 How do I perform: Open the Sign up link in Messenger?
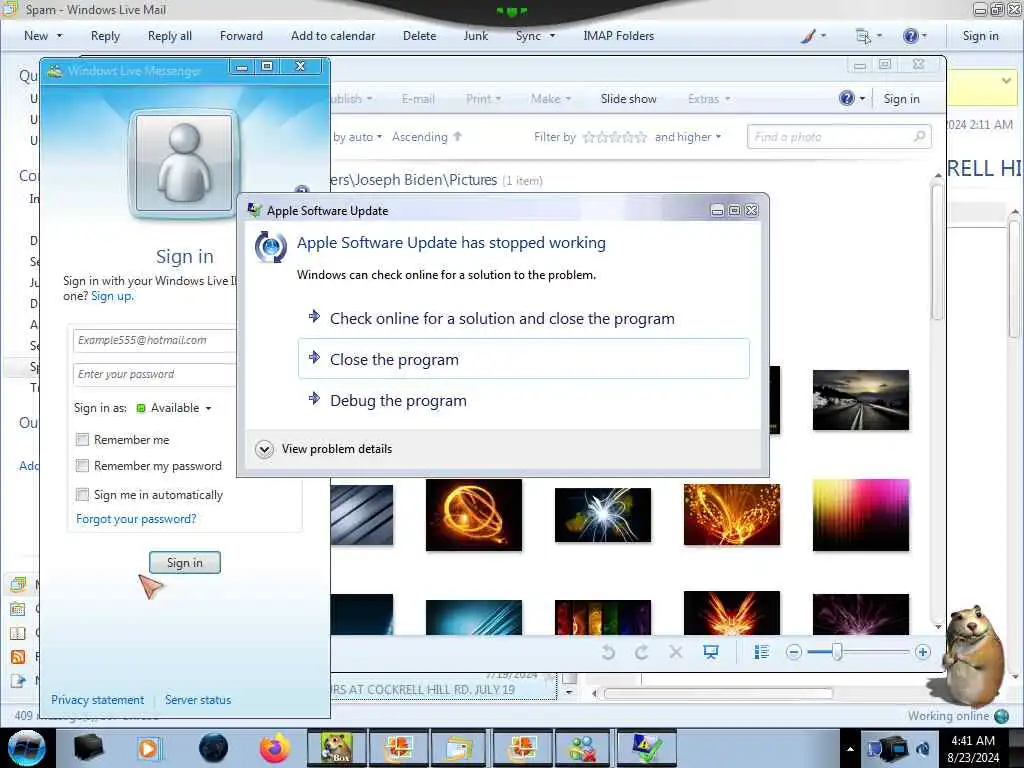tap(112, 296)
